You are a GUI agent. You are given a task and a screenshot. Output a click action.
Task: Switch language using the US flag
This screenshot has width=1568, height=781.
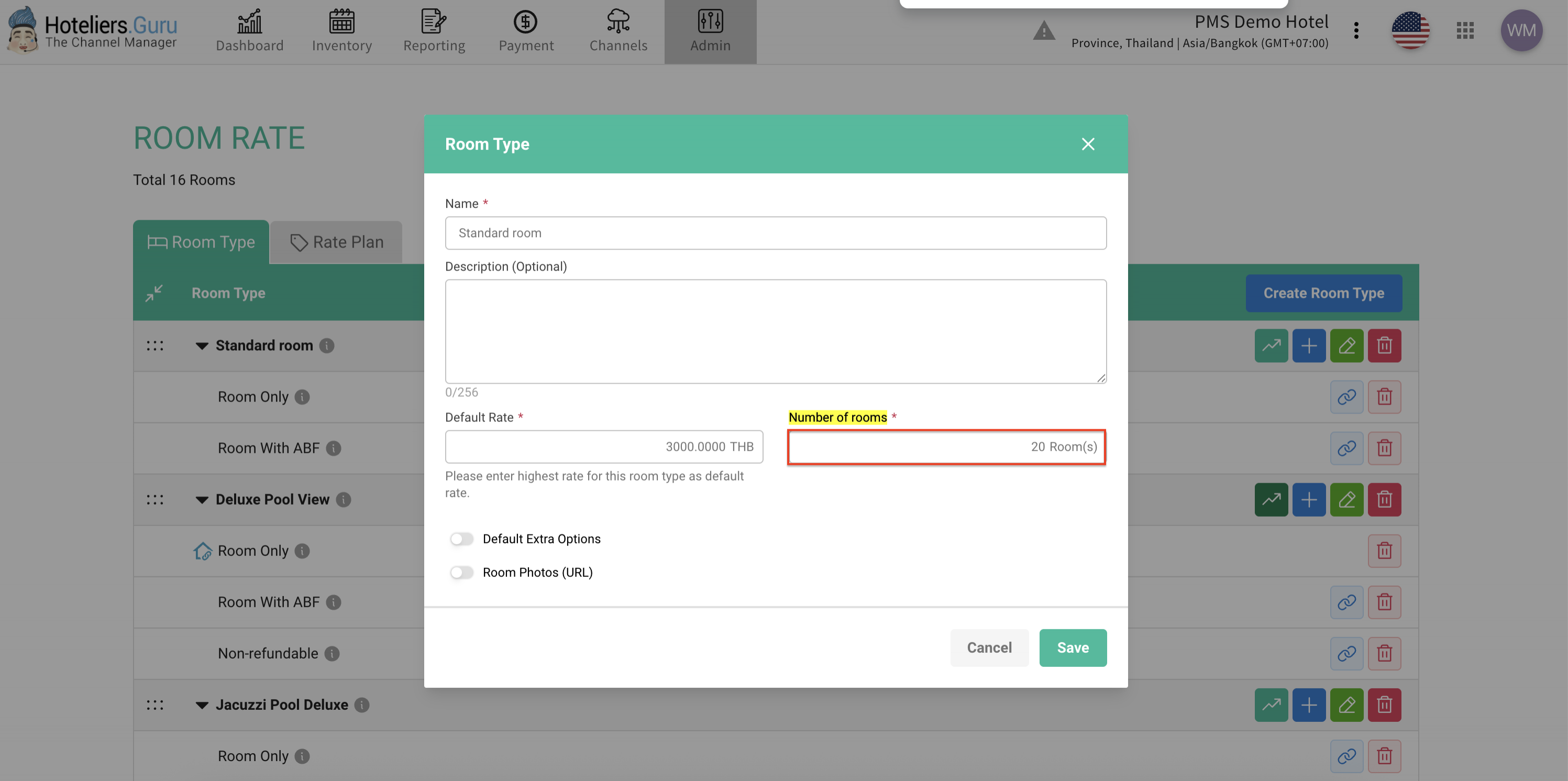[x=1410, y=30]
